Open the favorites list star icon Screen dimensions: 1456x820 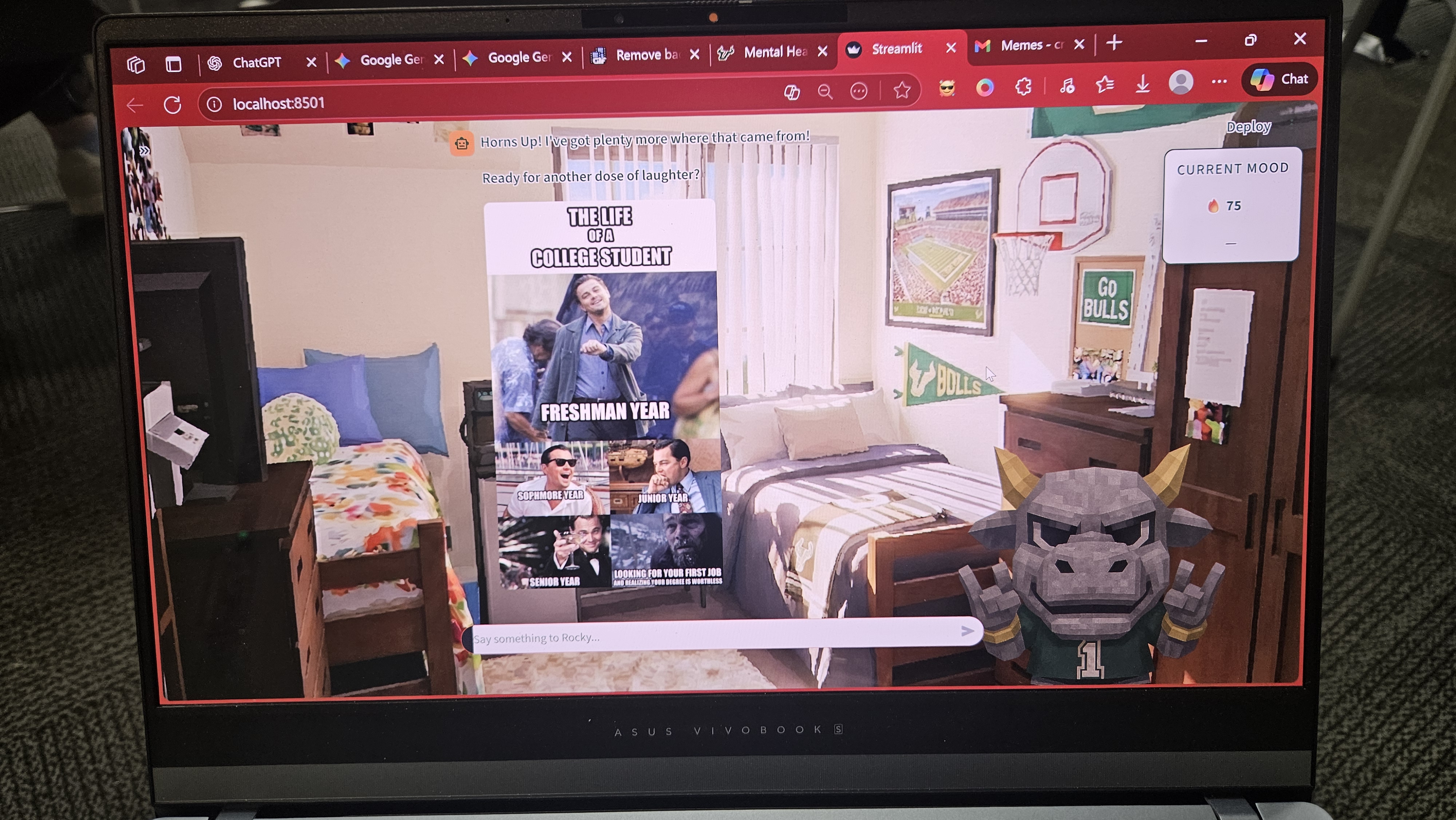tap(1104, 86)
